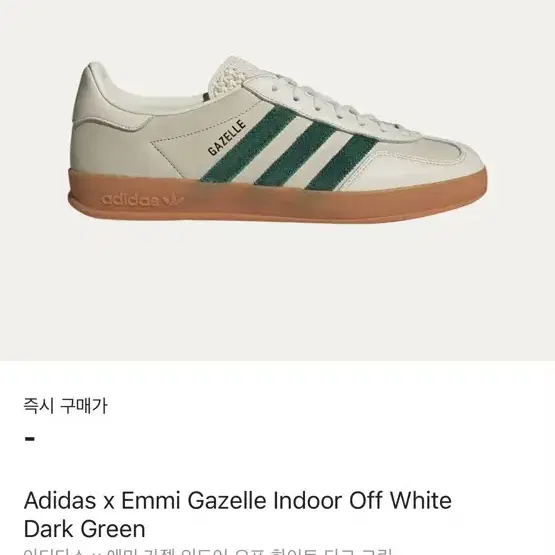Tap the orange gum sole midsection
Viewport: 555px width, 555px height.
(278, 202)
